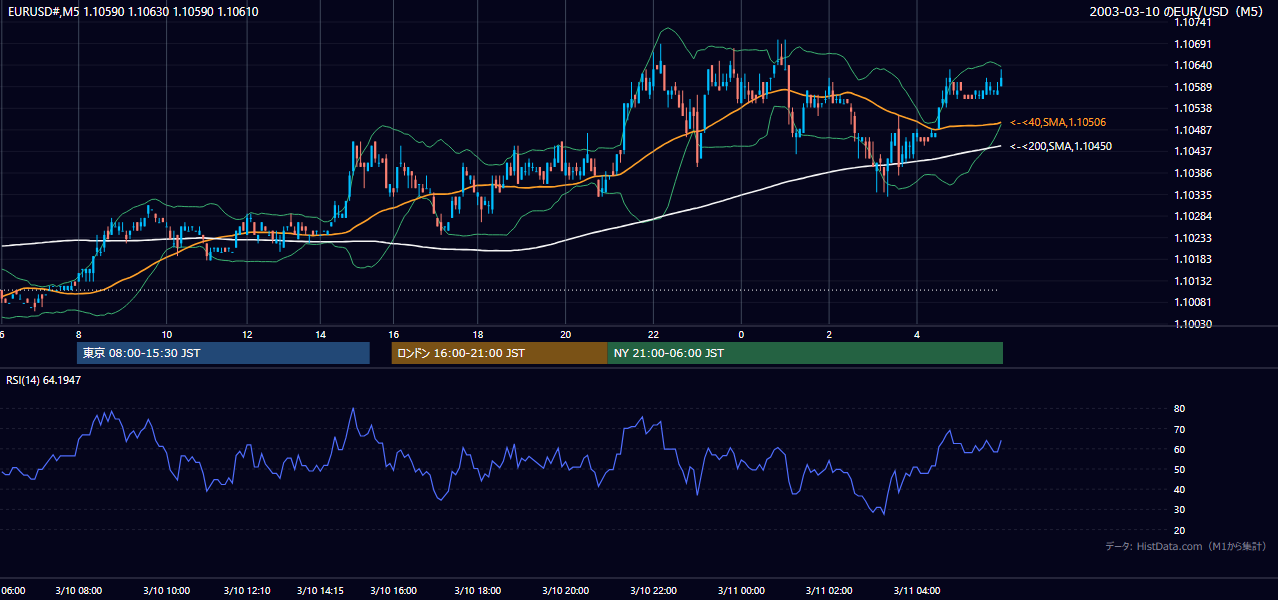Click hour tick '20' under the price chart

click(566, 334)
